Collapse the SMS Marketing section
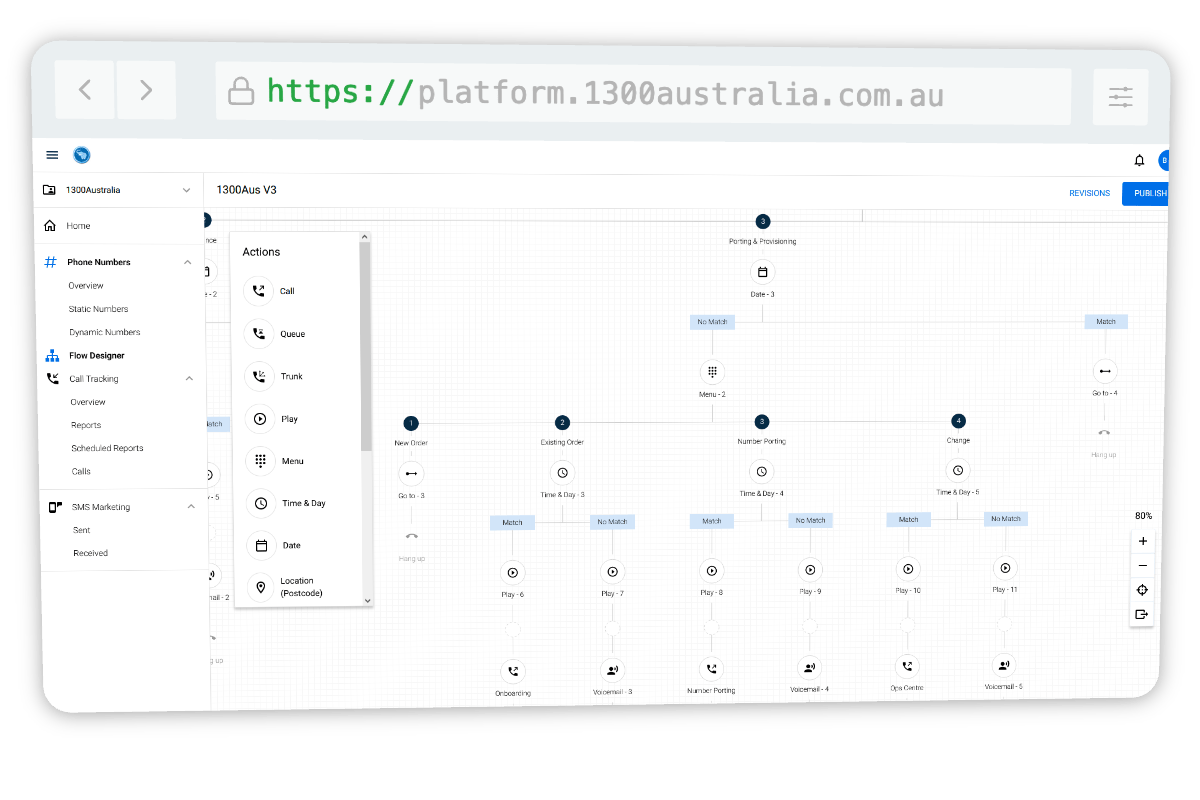This screenshot has height=800, width=1200. 191,507
